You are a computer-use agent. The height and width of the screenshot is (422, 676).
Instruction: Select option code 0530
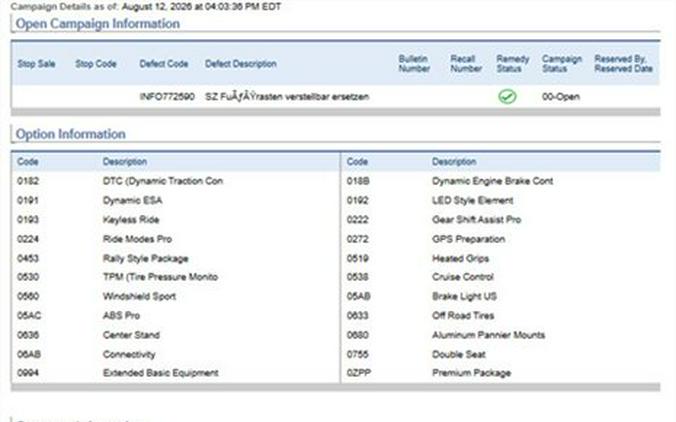click(x=28, y=277)
